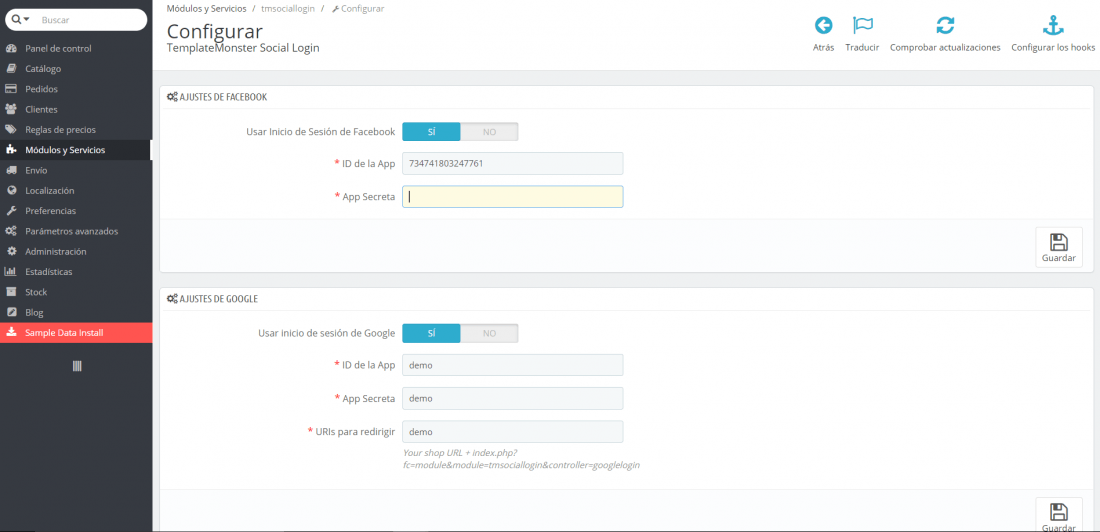
Task: Save Facebook settings with Guardar button
Action: click(1059, 247)
